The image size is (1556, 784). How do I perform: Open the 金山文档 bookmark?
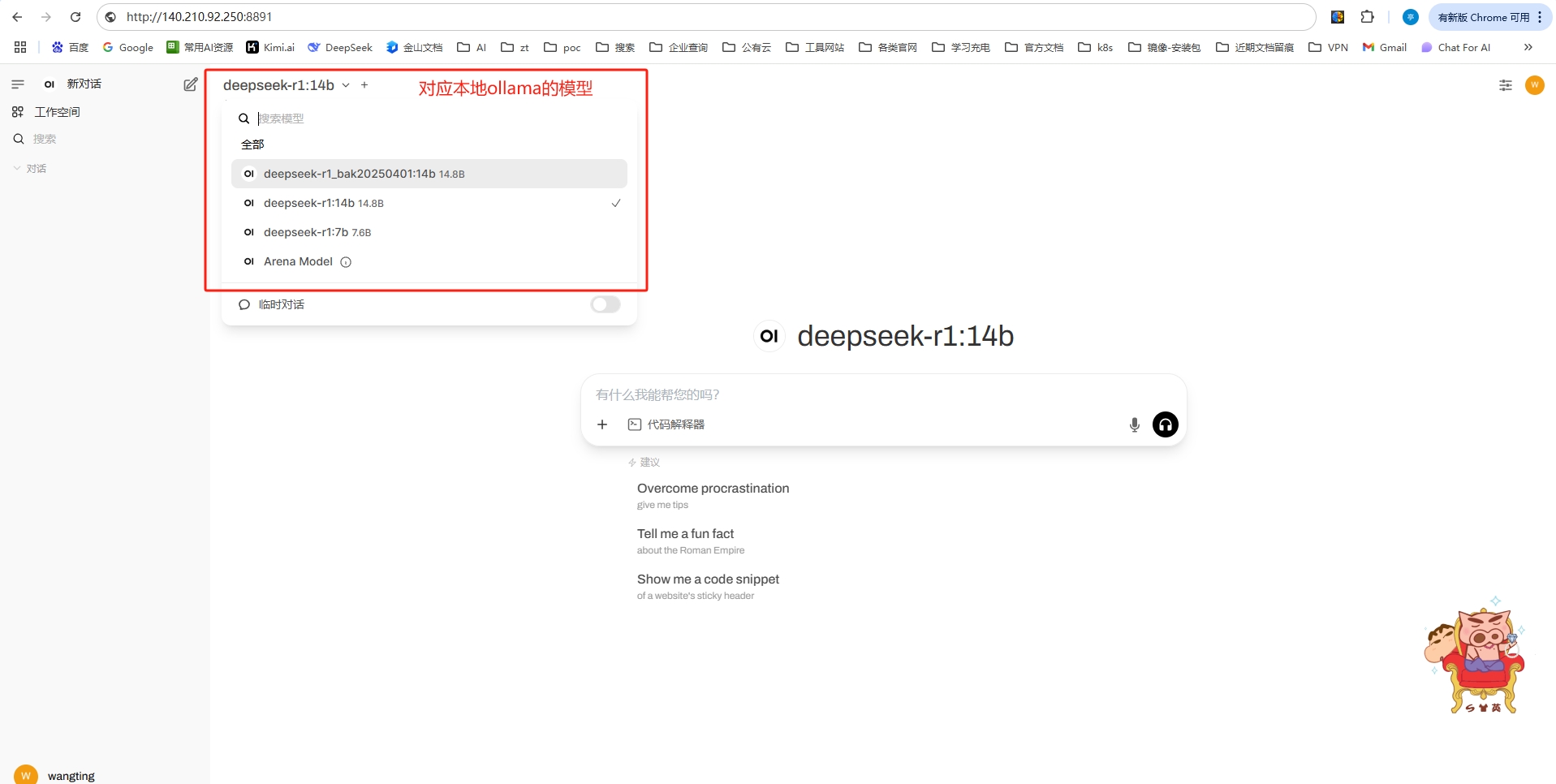(415, 47)
